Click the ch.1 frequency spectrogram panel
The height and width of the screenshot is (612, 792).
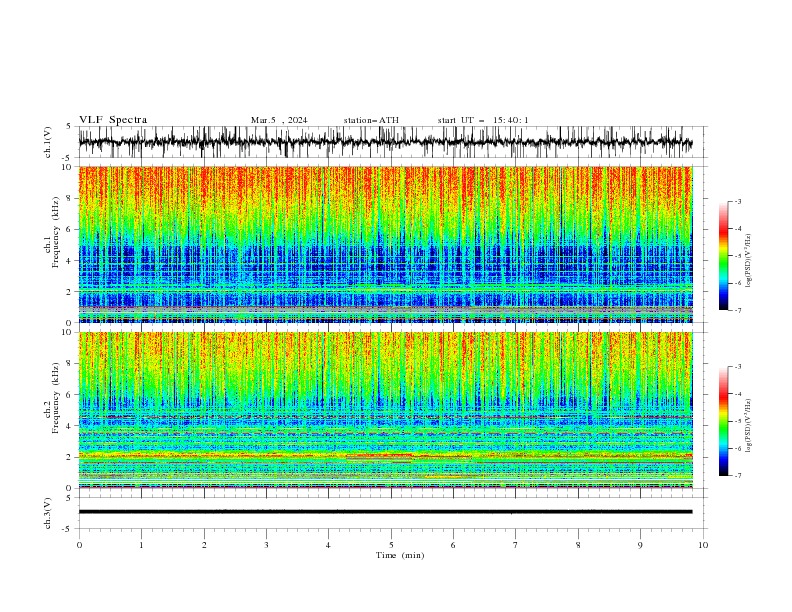(x=385, y=244)
